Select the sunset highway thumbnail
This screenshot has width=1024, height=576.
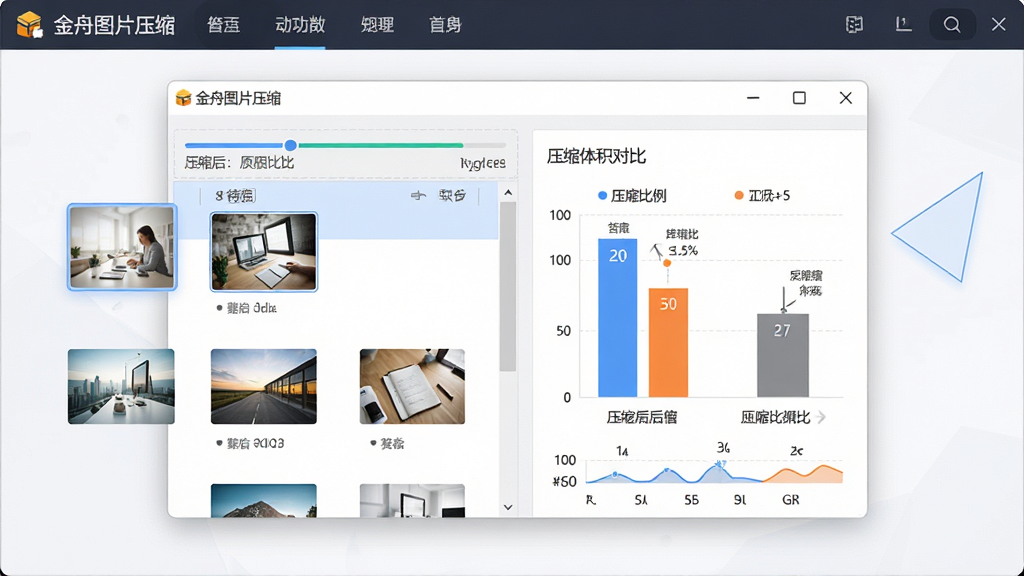click(x=264, y=386)
